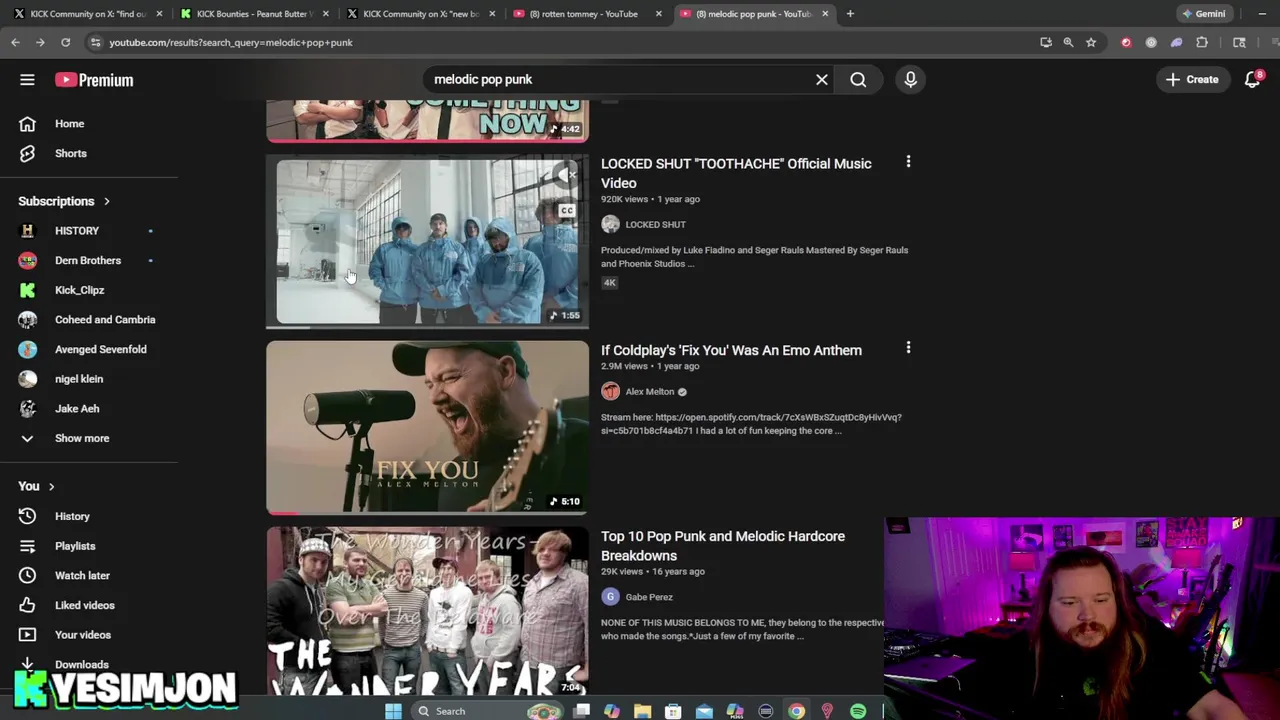Switch to the rotten tommey YouTube tab

(x=587, y=14)
